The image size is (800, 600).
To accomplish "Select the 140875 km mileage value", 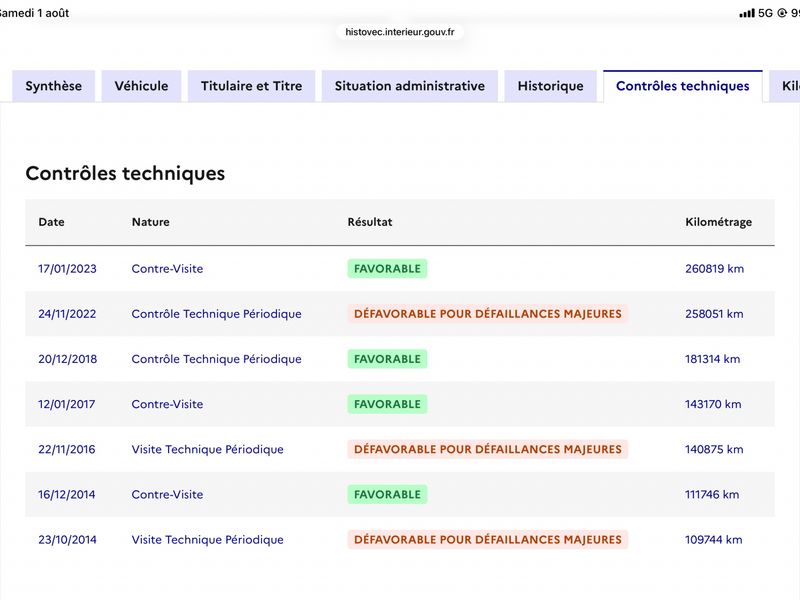I will tap(714, 449).
